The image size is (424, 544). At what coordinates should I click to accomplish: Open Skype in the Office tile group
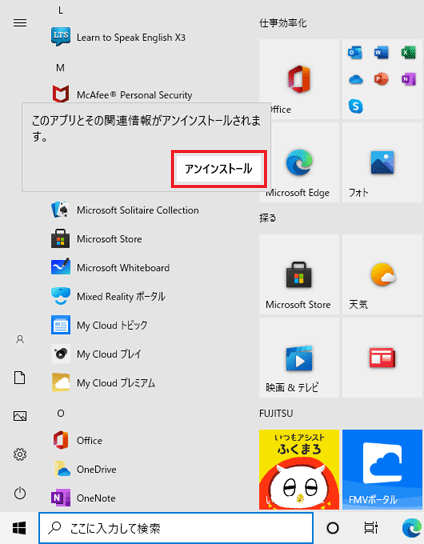point(356,106)
